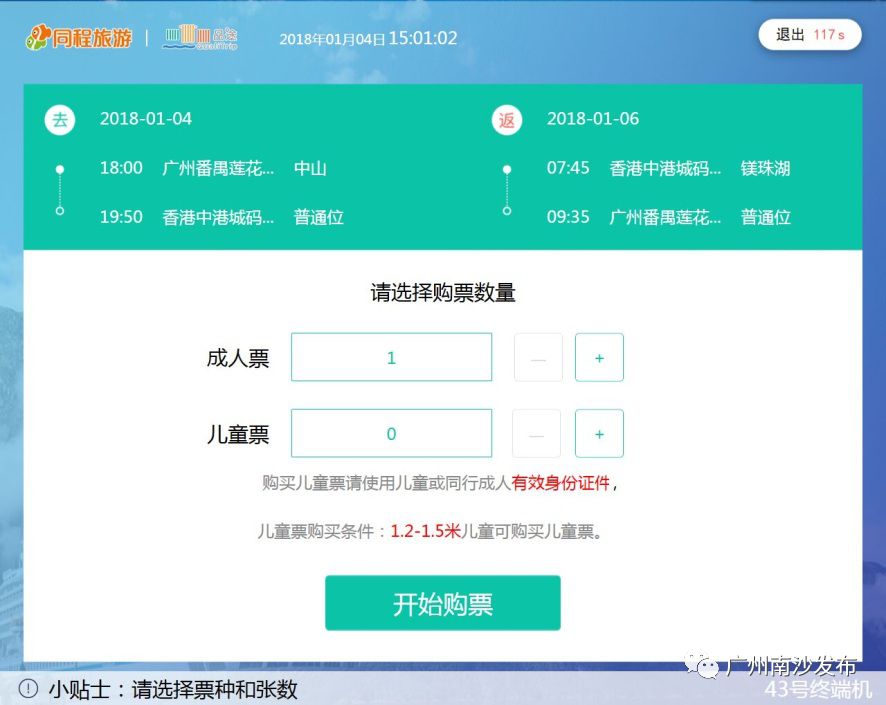
Task: Select the child ticket quantity input field
Action: click(x=391, y=433)
